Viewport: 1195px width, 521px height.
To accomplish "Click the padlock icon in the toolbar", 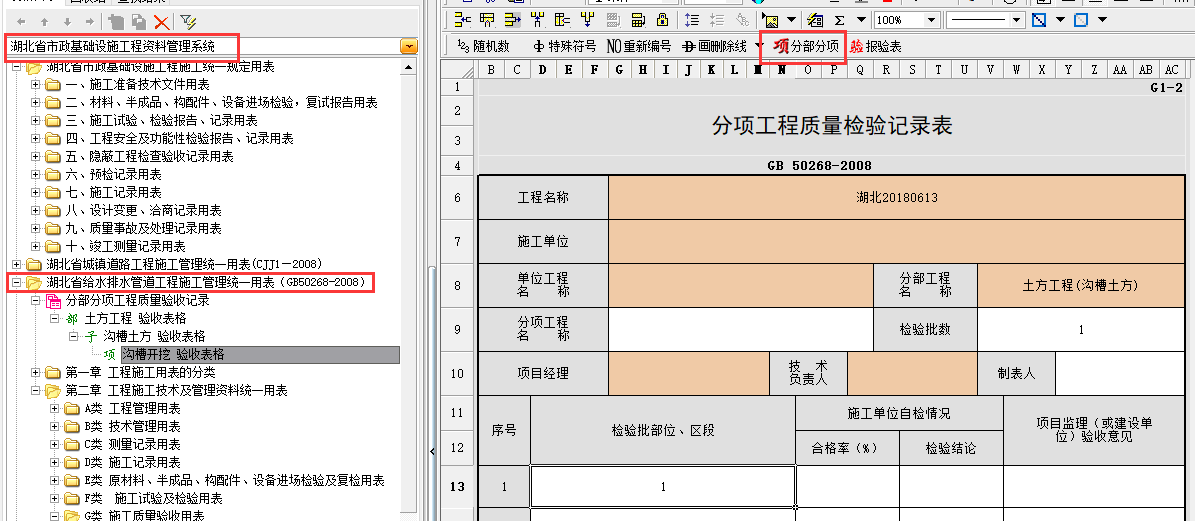I will [662, 20].
